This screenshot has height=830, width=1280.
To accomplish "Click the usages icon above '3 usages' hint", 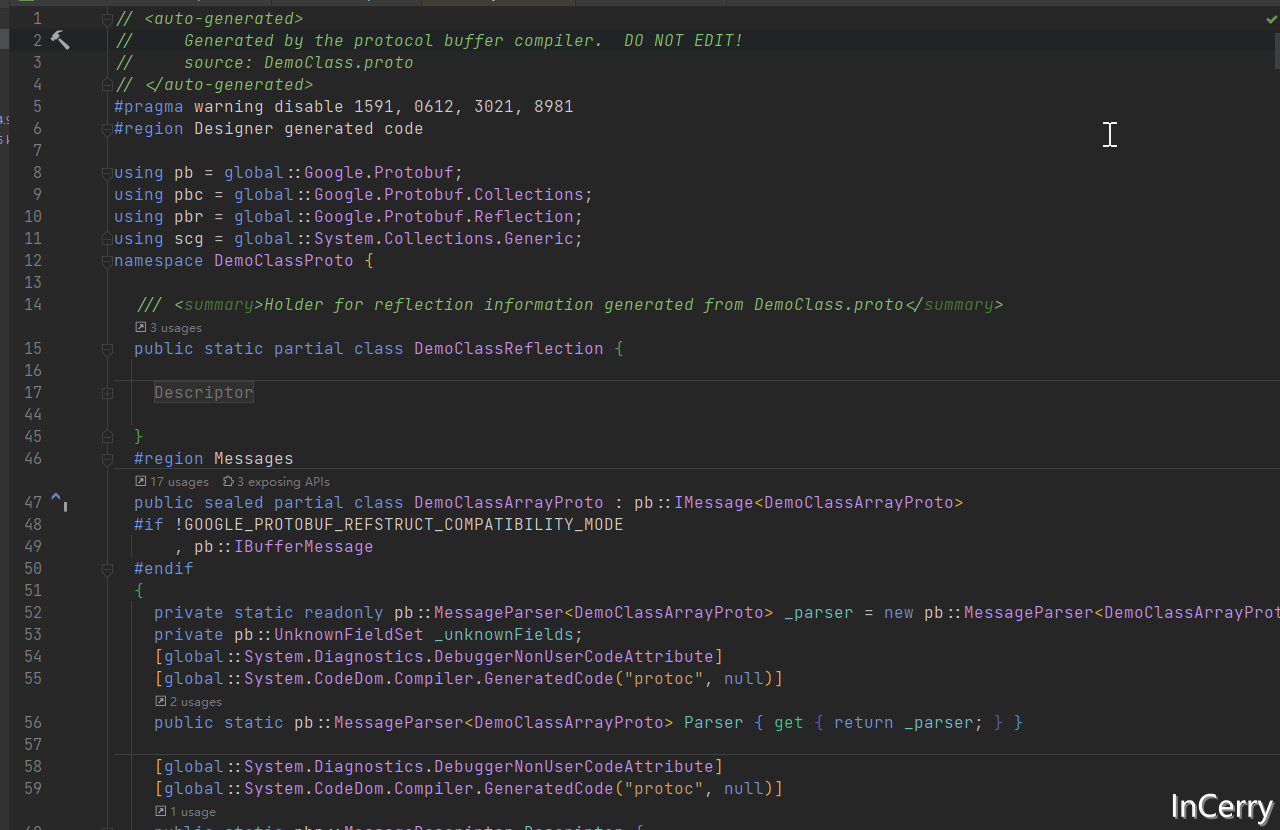I will coord(139,327).
